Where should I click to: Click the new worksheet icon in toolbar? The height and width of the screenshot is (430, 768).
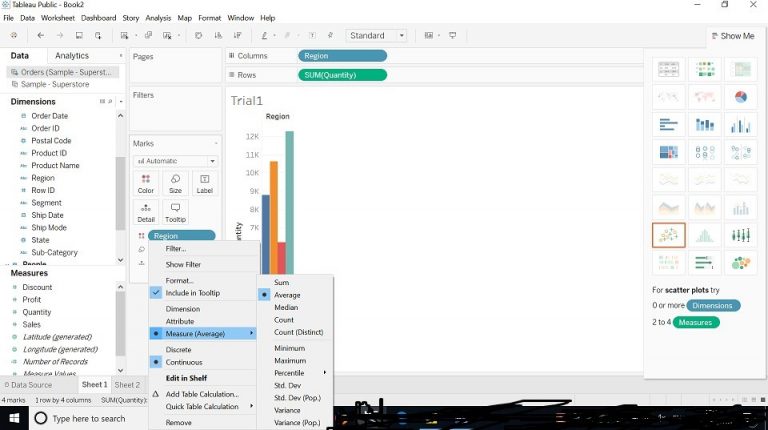124,35
